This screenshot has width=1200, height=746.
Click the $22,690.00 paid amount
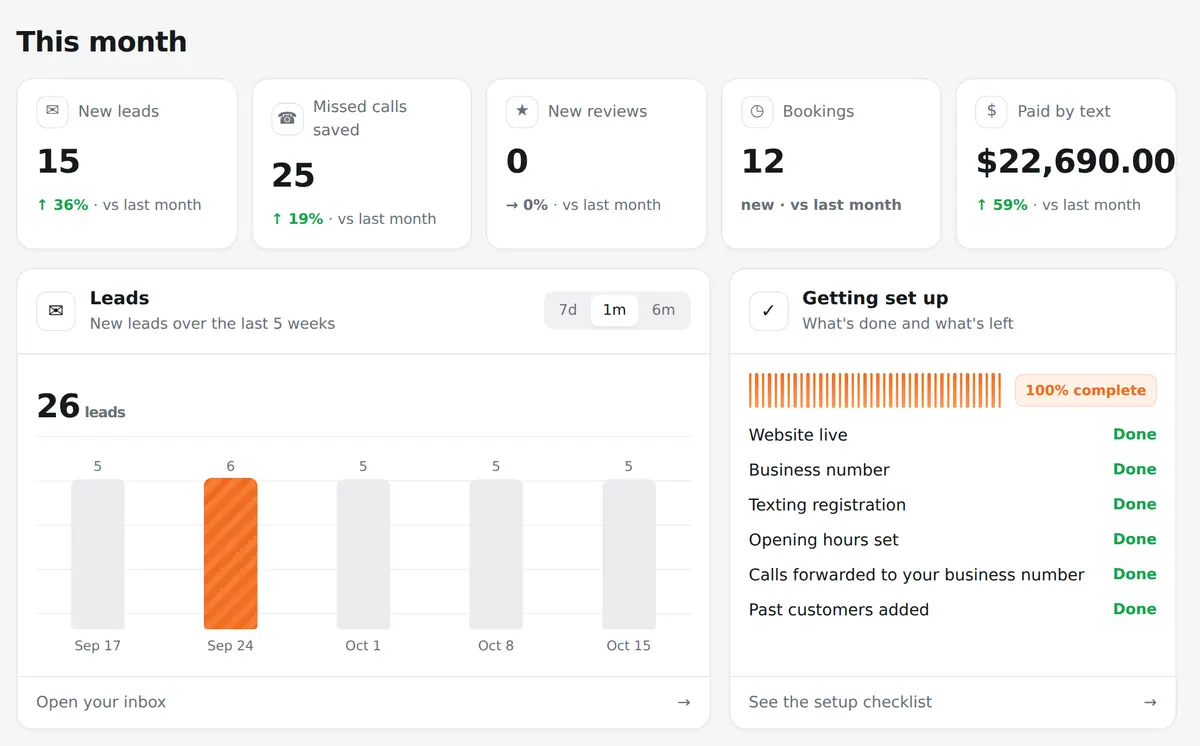1075,161
